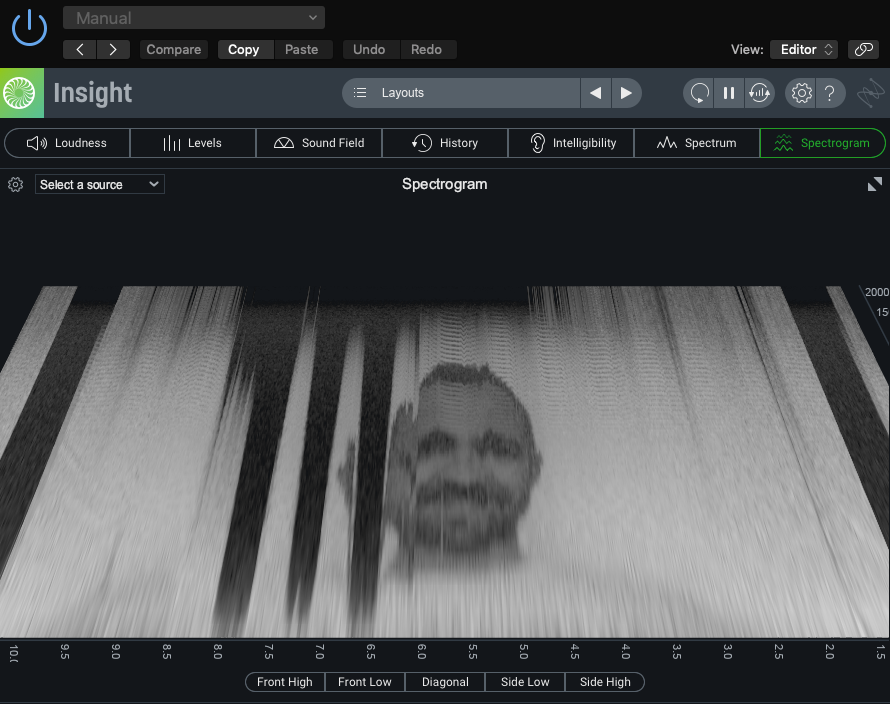Switch to the Spectrum tab
890x704 pixels.
pos(696,143)
